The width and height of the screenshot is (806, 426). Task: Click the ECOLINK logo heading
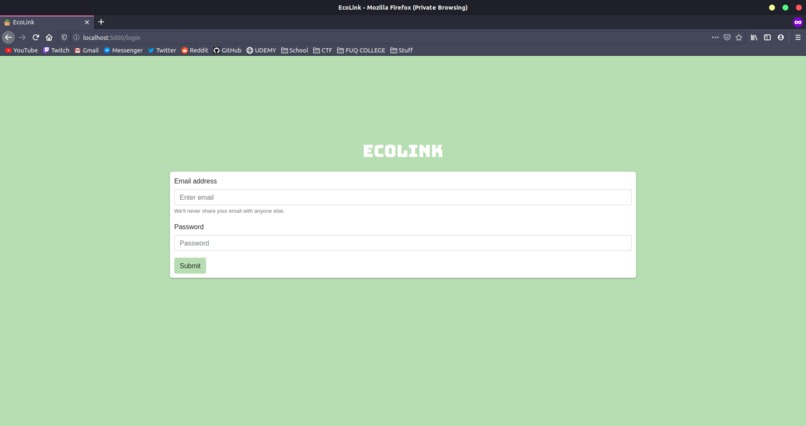pos(403,151)
